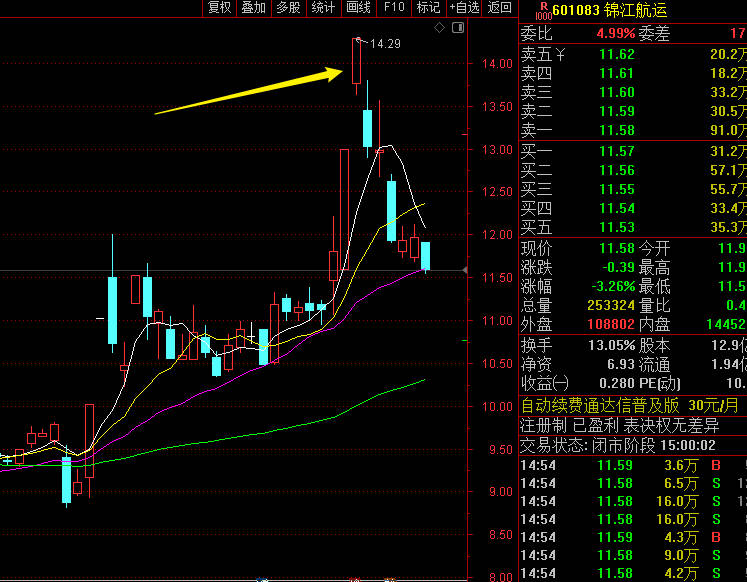Select the 画线 drawing tools button
The height and width of the screenshot is (582, 747).
(x=358, y=8)
